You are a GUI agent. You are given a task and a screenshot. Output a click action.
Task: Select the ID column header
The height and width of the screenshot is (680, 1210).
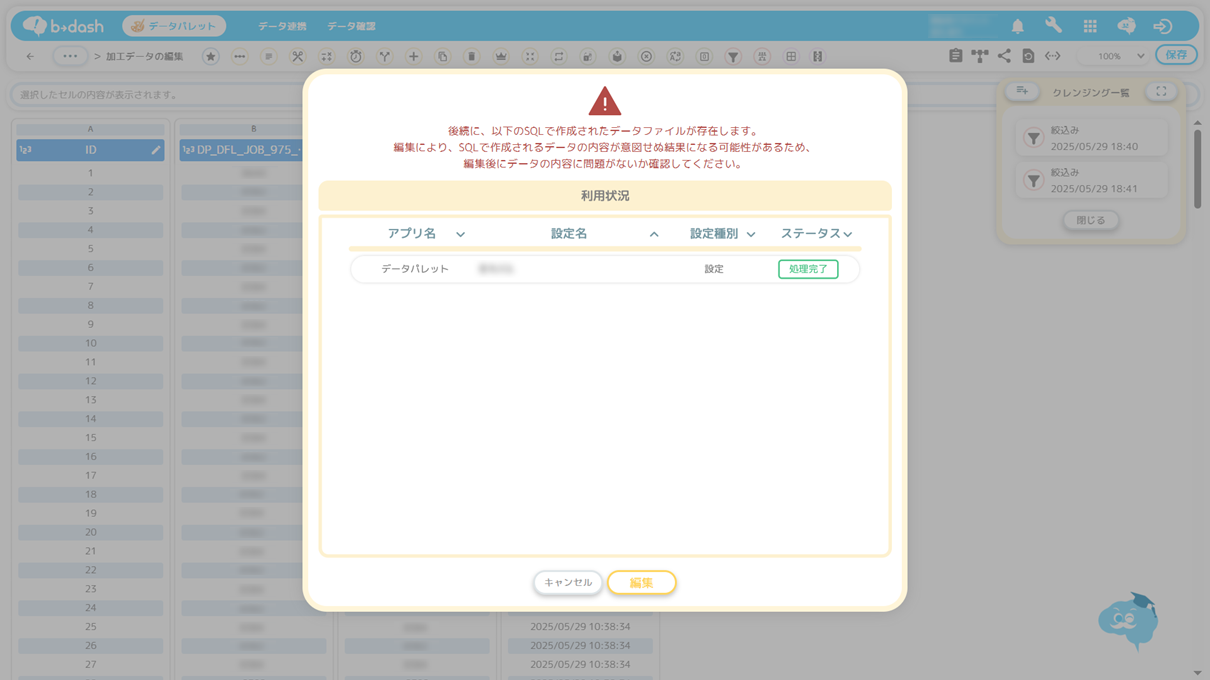(x=90, y=150)
